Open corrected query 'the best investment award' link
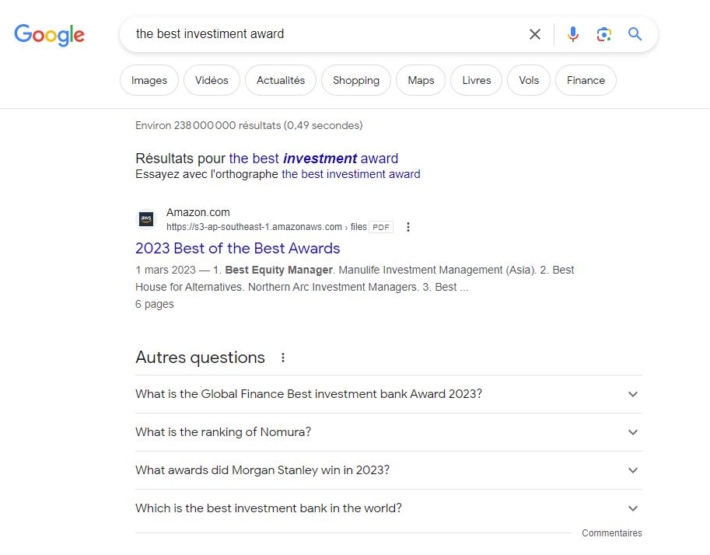This screenshot has height=555, width=710. (x=313, y=158)
